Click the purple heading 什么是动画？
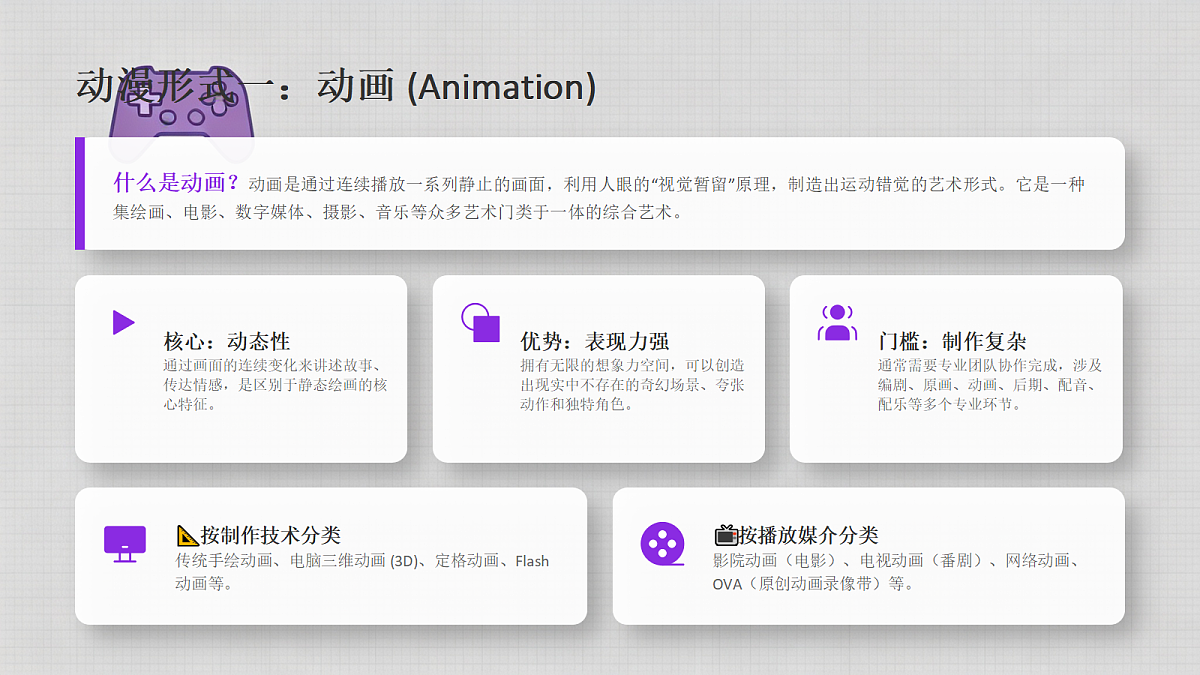The width and height of the screenshot is (1200, 675). pyautogui.click(x=178, y=183)
